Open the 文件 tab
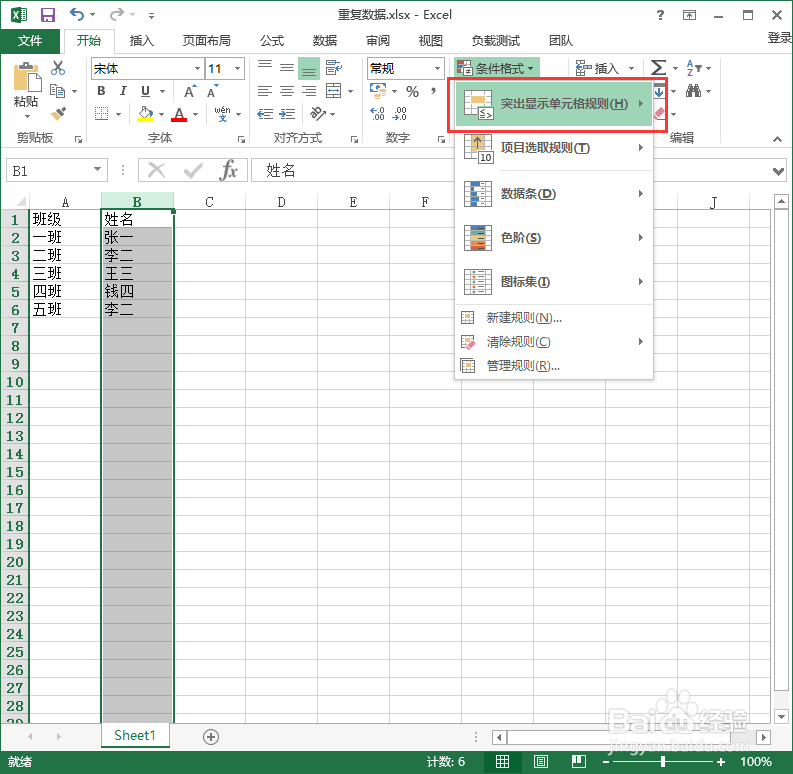Screen dimensions: 793x774 click(30, 40)
